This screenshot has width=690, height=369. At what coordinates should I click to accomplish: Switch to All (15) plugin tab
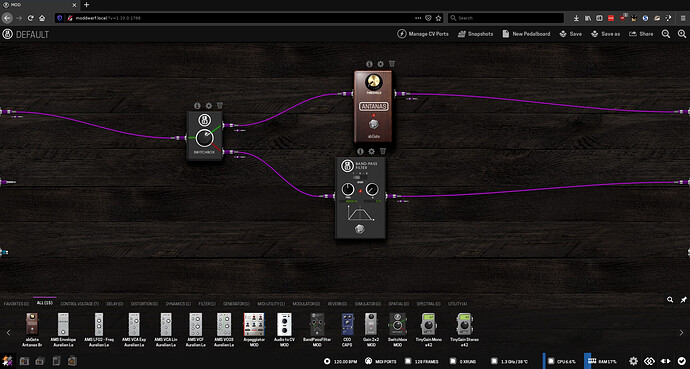(x=45, y=303)
